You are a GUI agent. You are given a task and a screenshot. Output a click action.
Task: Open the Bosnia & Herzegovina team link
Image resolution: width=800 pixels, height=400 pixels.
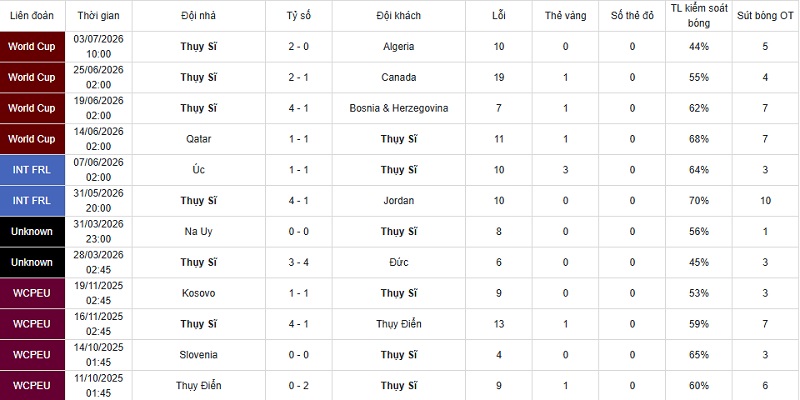[x=398, y=108]
